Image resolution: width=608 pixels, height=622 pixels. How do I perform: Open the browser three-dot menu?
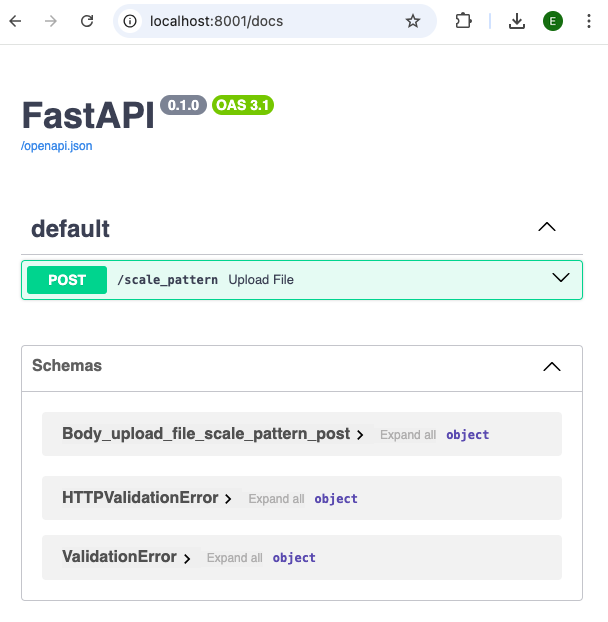tap(589, 21)
